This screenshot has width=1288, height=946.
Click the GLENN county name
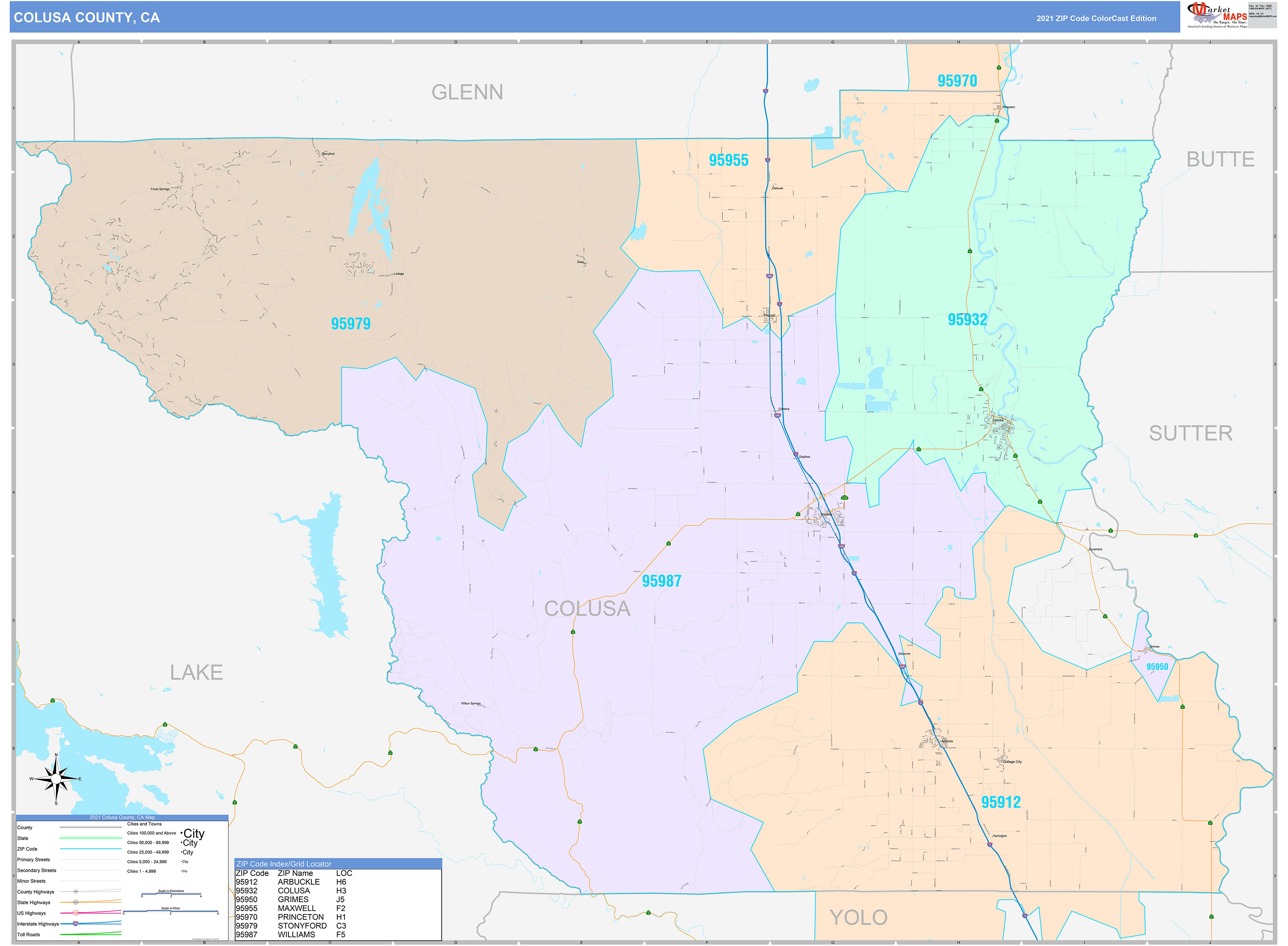pos(467,92)
